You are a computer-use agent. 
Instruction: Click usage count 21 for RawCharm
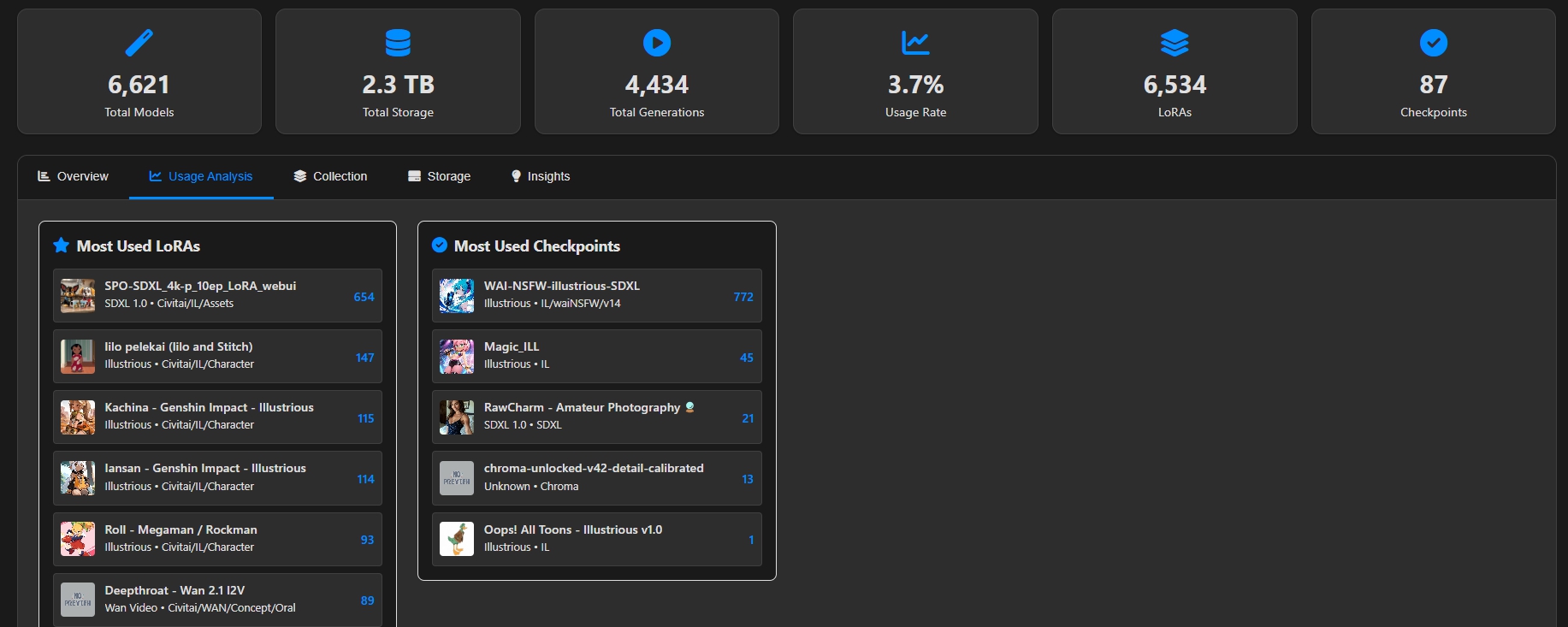pos(748,418)
